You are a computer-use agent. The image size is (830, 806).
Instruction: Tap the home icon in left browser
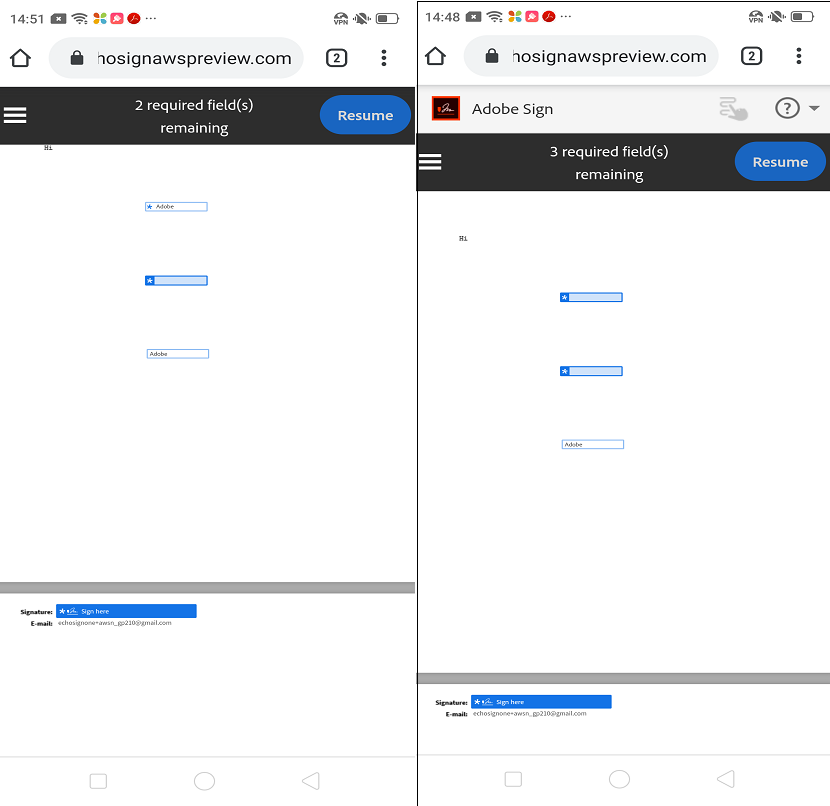20,58
